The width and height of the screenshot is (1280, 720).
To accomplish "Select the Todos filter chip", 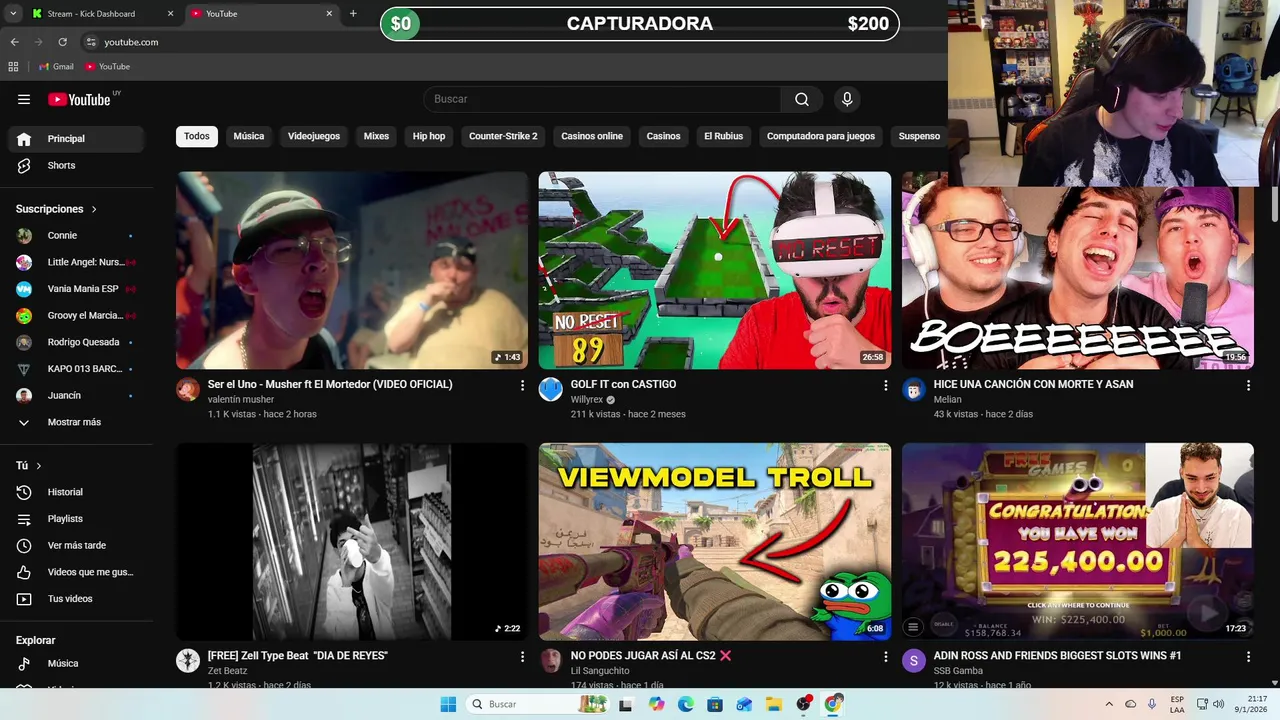I will pos(197,136).
